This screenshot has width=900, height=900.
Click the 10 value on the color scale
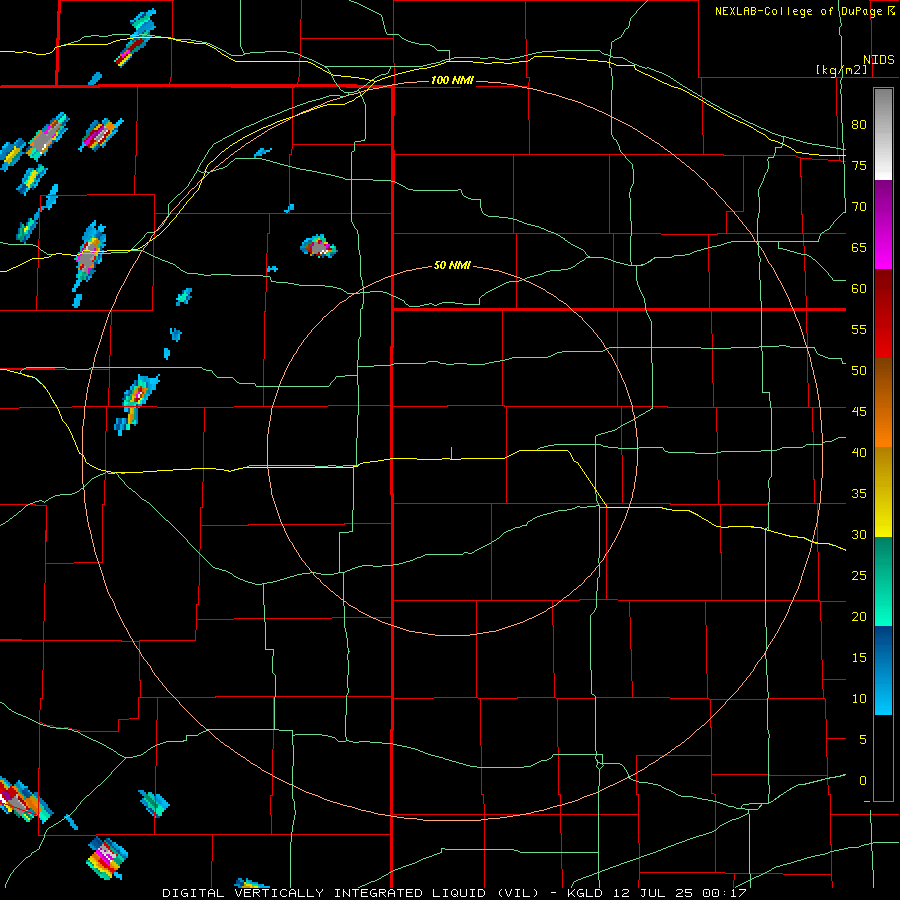(x=859, y=699)
